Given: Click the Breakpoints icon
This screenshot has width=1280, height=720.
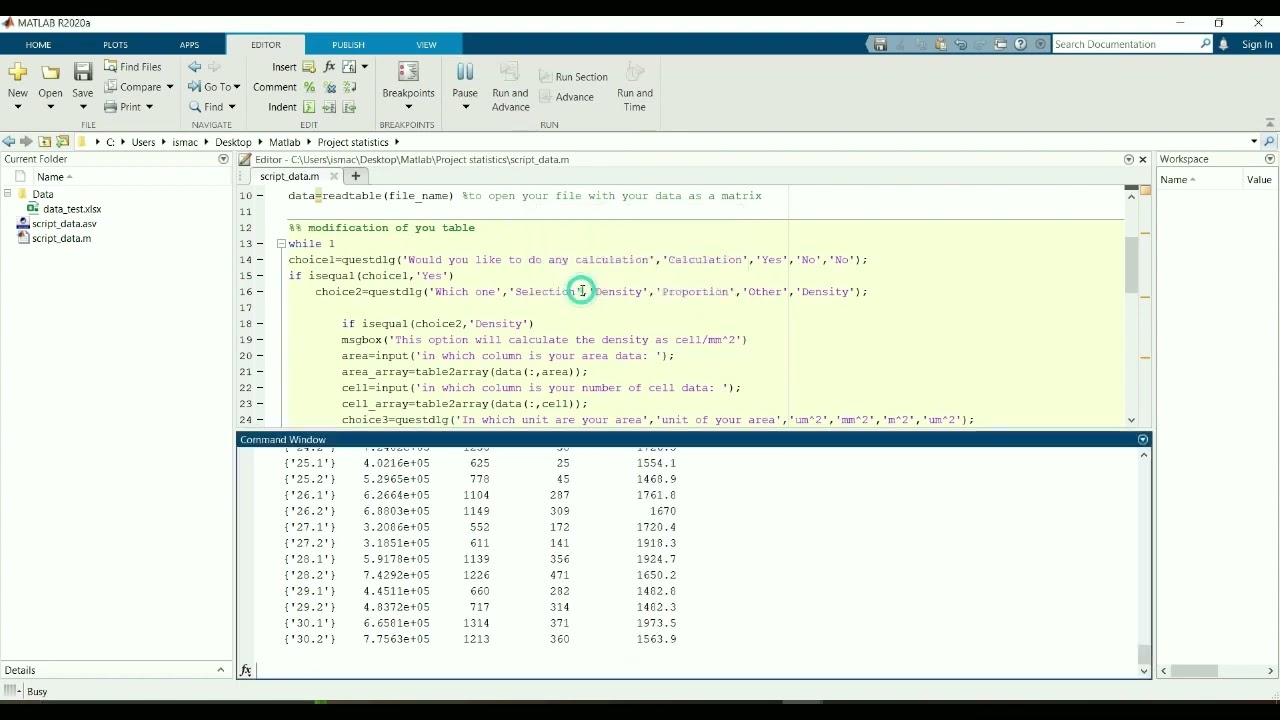Looking at the screenshot, I should tap(408, 72).
